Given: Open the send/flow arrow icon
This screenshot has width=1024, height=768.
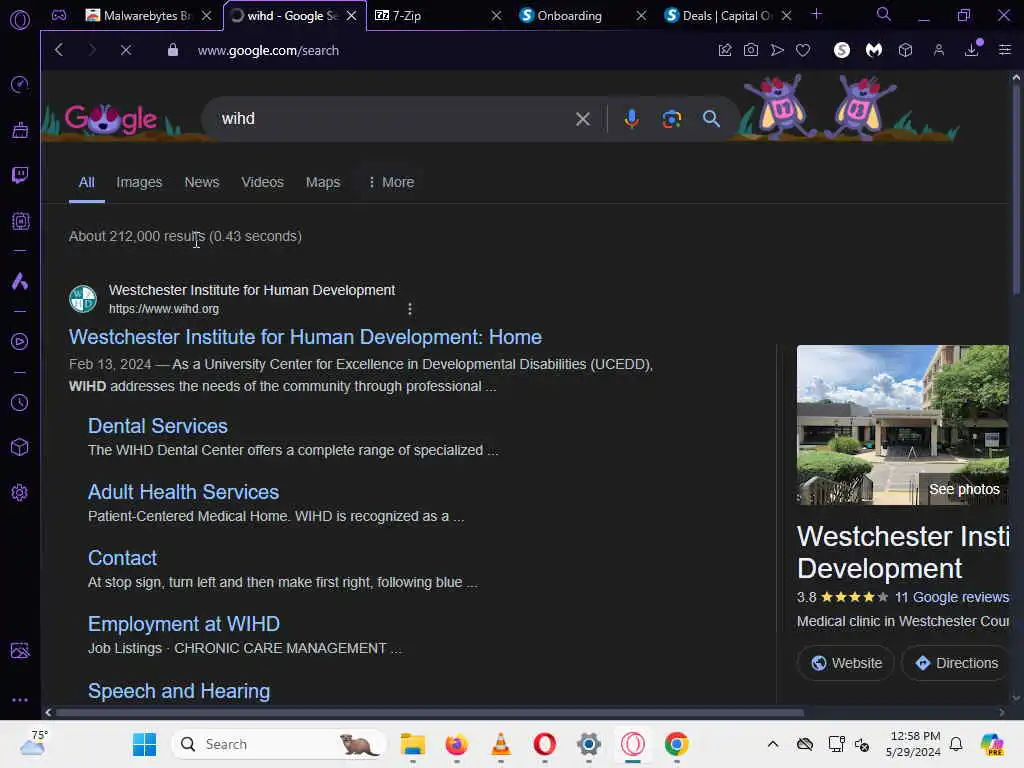Looking at the screenshot, I should click(x=777, y=50).
